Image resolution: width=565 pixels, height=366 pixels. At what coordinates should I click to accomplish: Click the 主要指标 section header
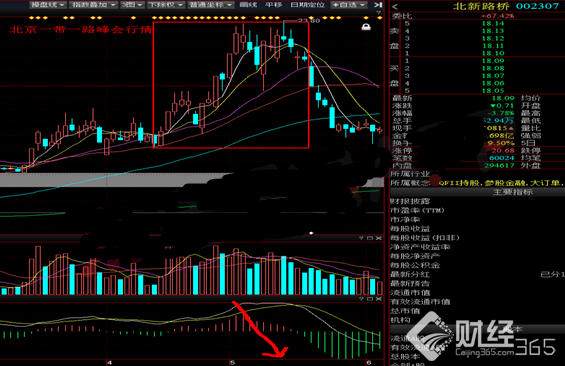(512, 192)
